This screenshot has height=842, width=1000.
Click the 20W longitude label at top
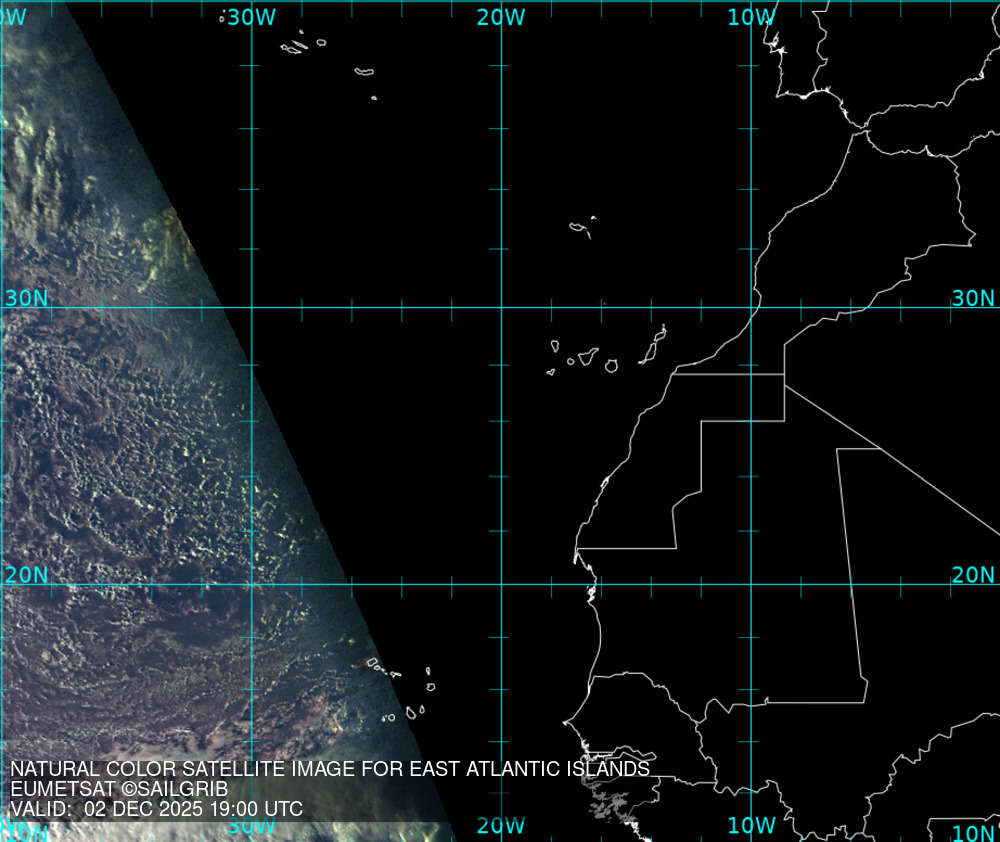[500, 17]
